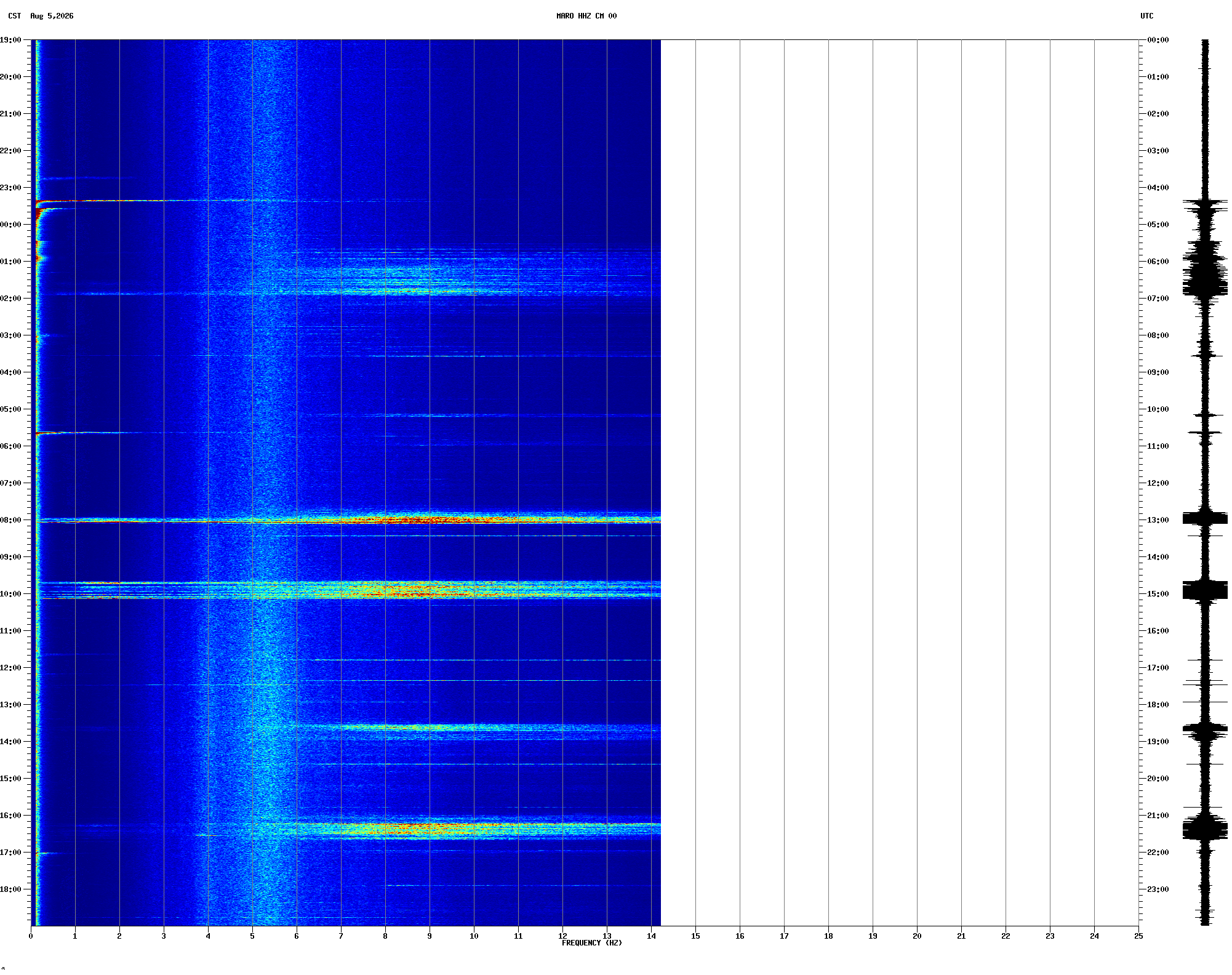Viewport: 1232px width, 975px height.
Task: Click the 19:00 CST start time label
Action: (x=10, y=40)
